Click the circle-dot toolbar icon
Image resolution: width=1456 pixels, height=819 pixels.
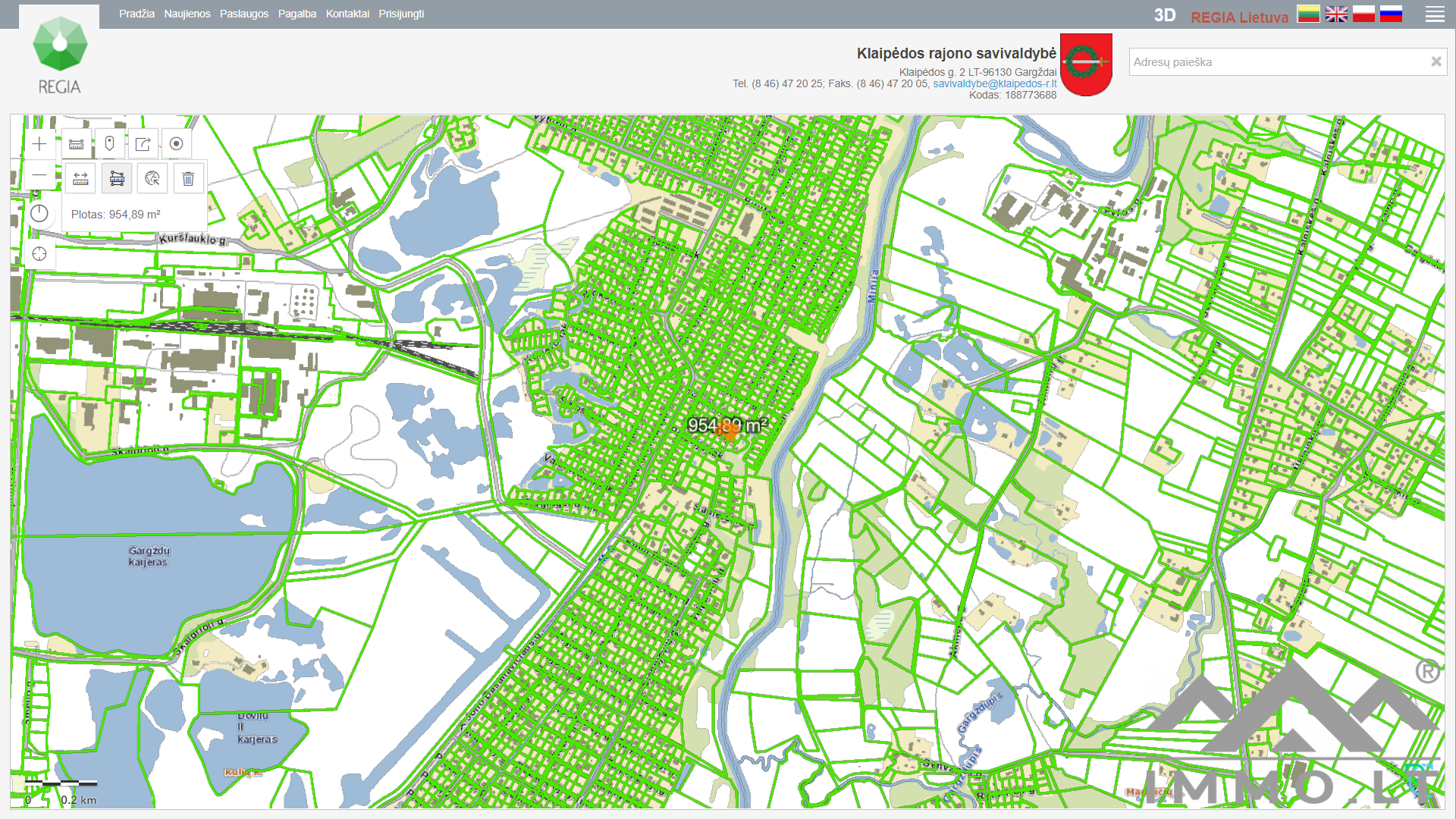[176, 144]
